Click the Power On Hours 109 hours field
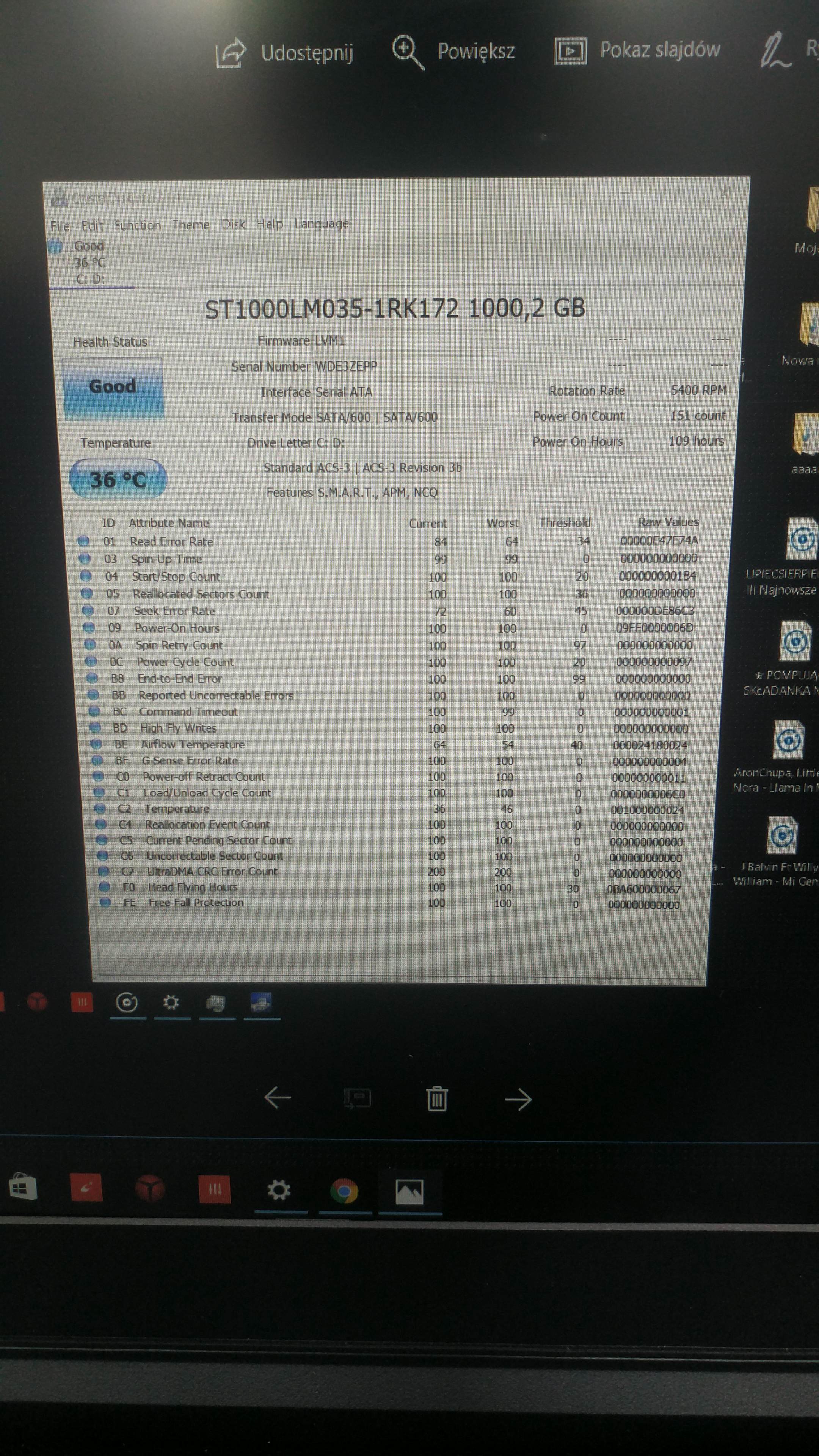The image size is (819, 1456). click(676, 441)
